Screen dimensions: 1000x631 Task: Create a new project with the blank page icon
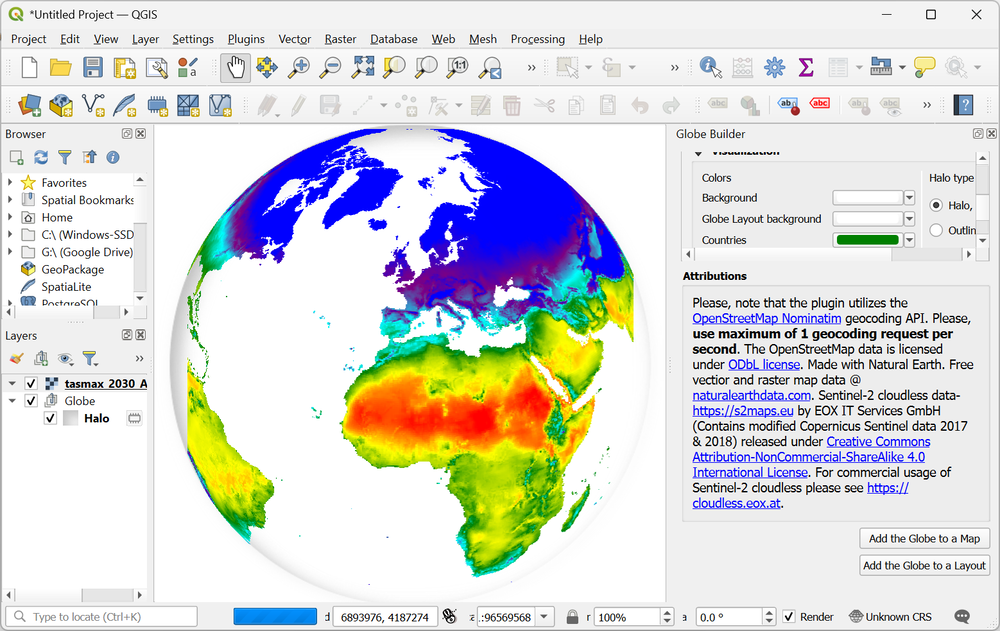(x=29, y=67)
